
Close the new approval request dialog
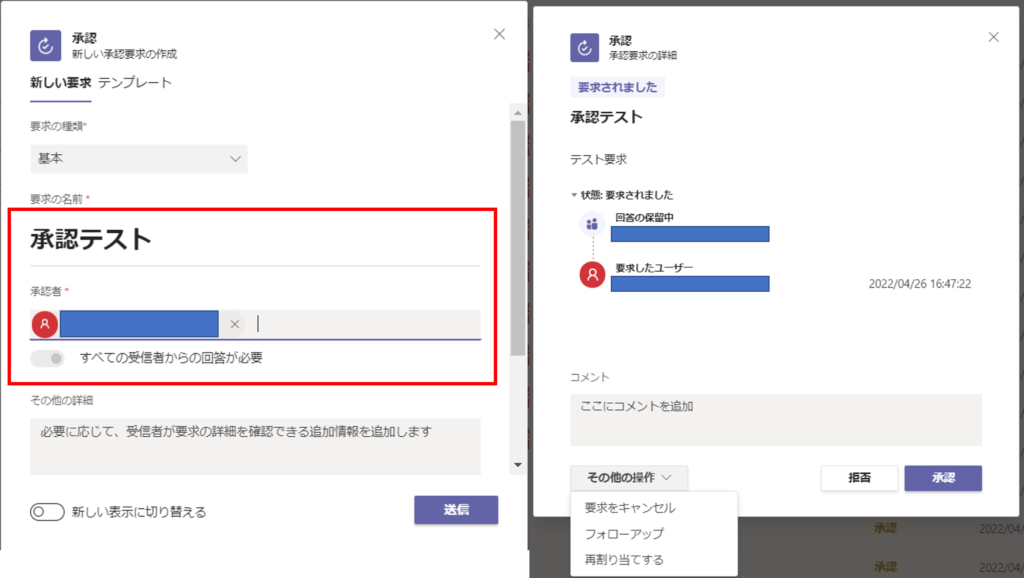click(x=500, y=34)
